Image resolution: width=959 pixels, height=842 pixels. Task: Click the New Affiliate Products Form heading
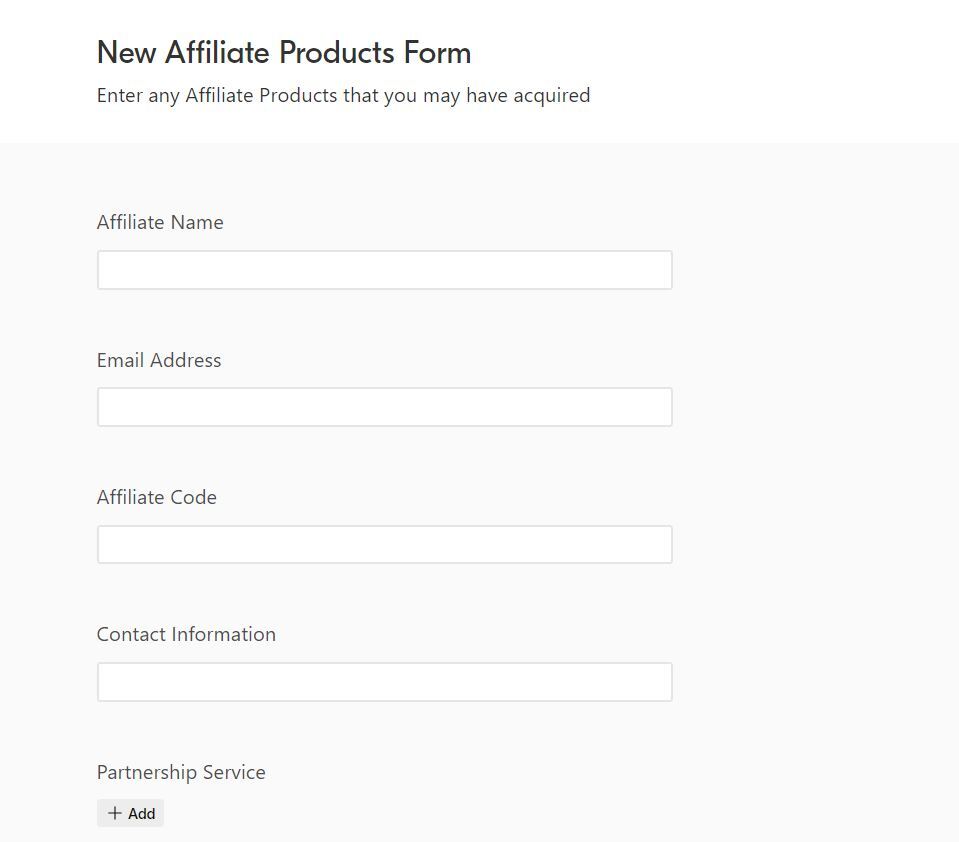pyautogui.click(x=284, y=52)
